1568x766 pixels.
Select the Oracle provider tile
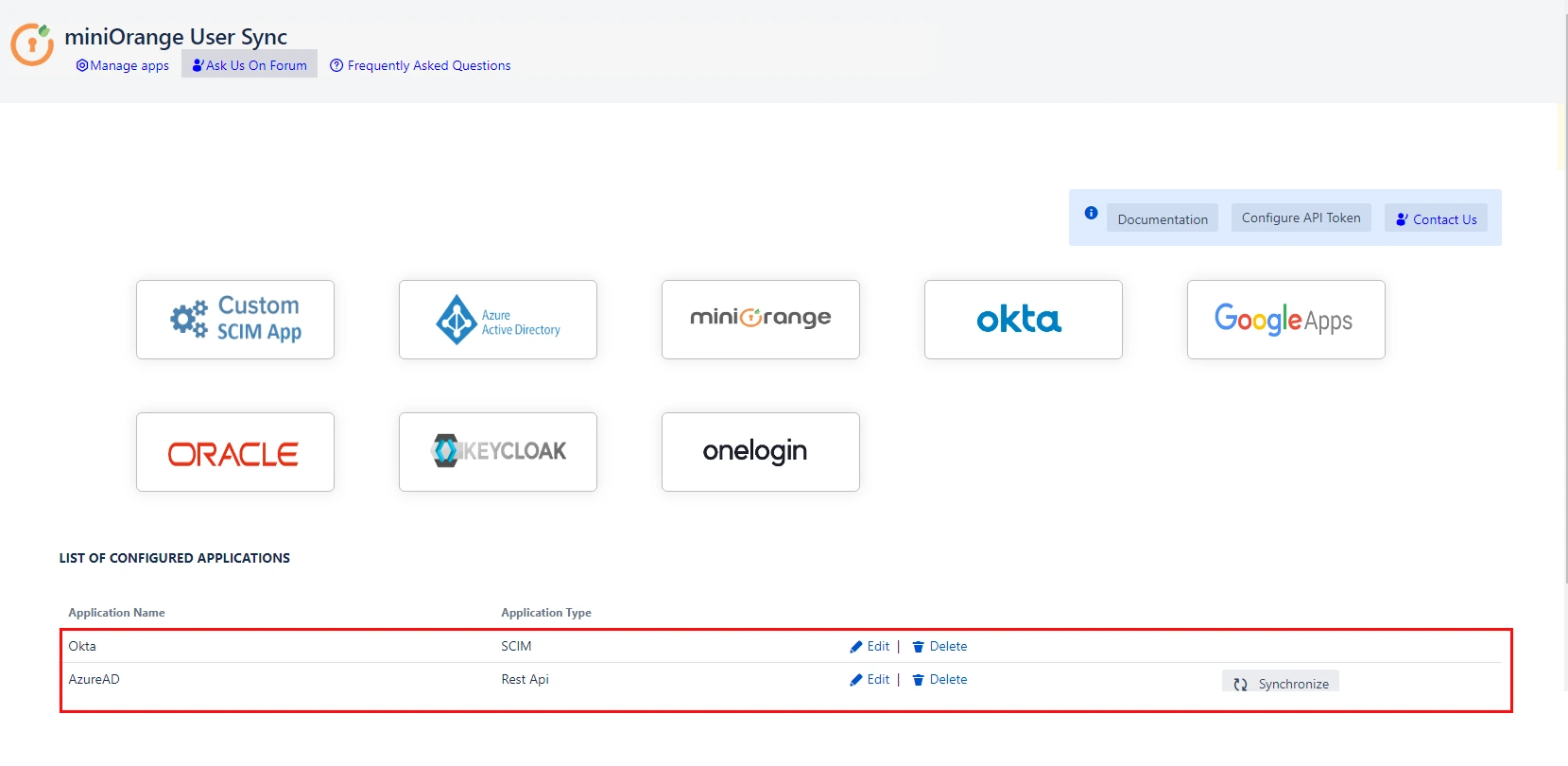(235, 452)
